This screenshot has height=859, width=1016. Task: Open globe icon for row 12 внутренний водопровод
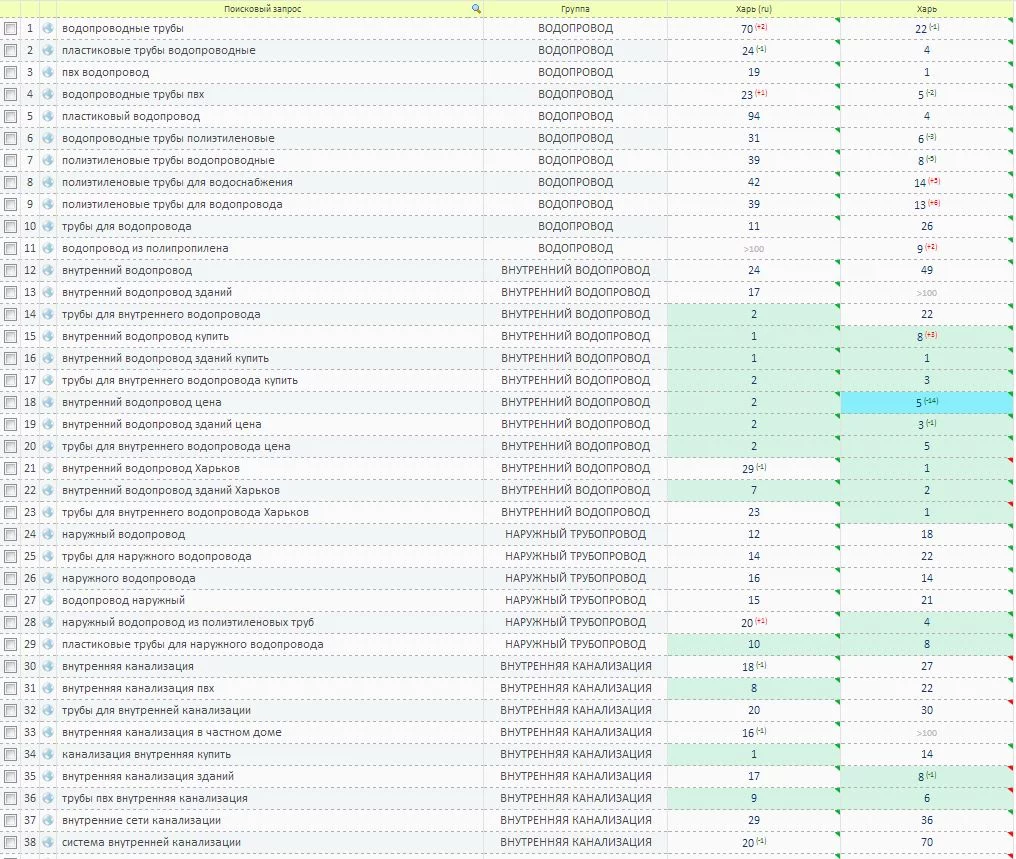(x=48, y=270)
